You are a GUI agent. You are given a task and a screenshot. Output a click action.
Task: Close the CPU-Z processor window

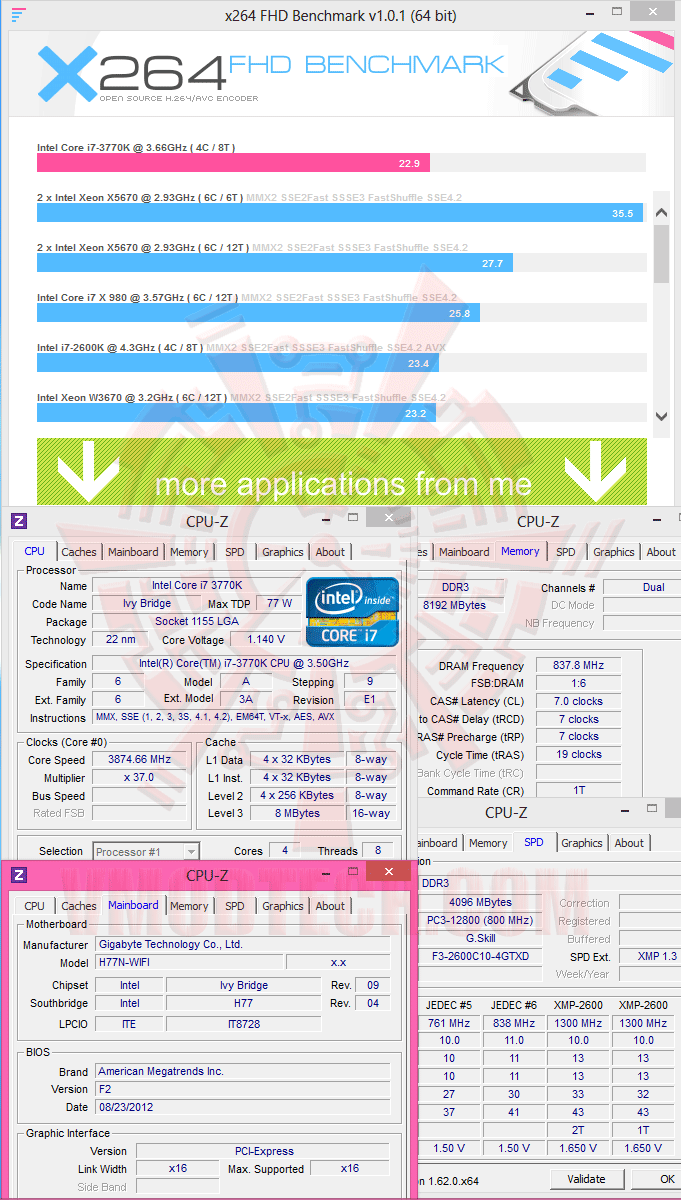(x=387, y=517)
